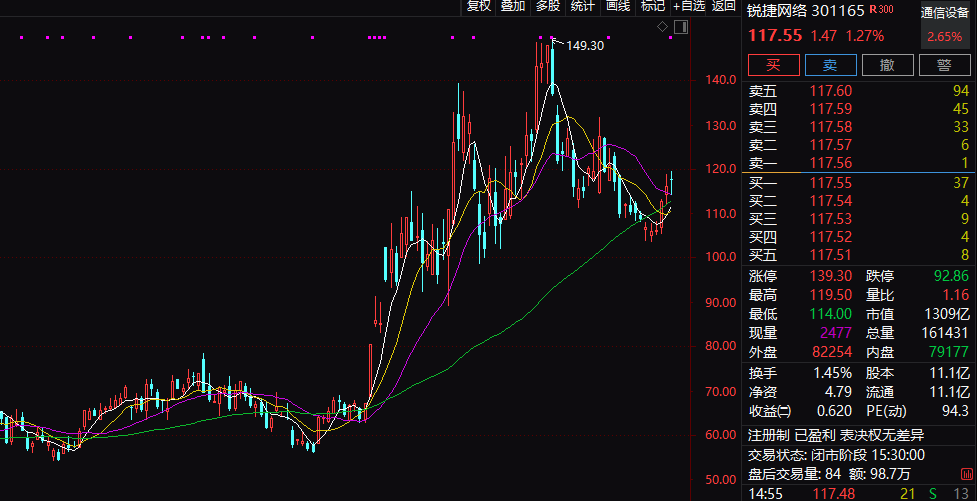Click the 返回 back button
Viewport: 977px width, 501px height.
723,6
